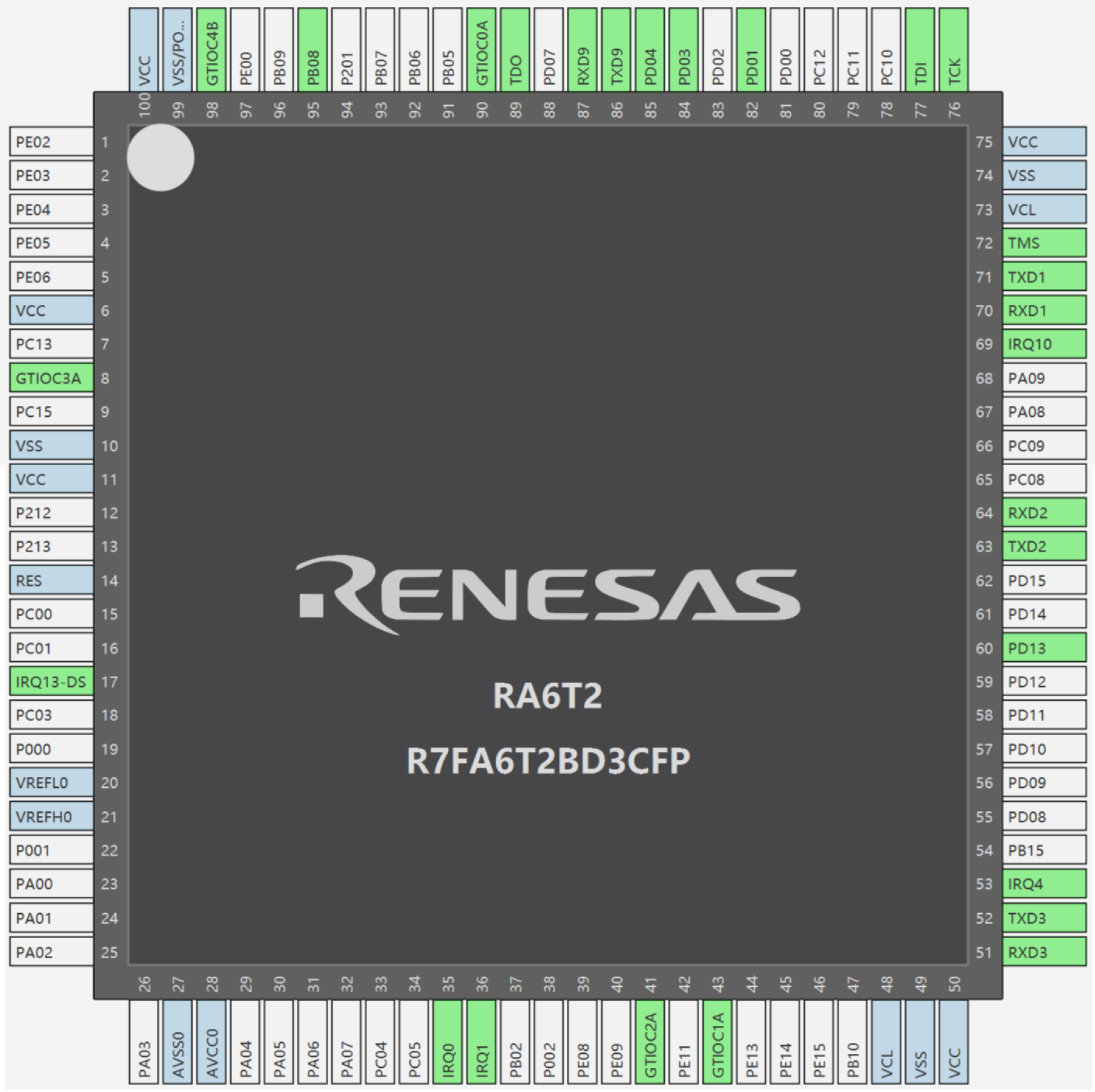Screen dimensions: 1095x1092
Task: Select pin PE00 at pin 97
Action: tap(245, 50)
